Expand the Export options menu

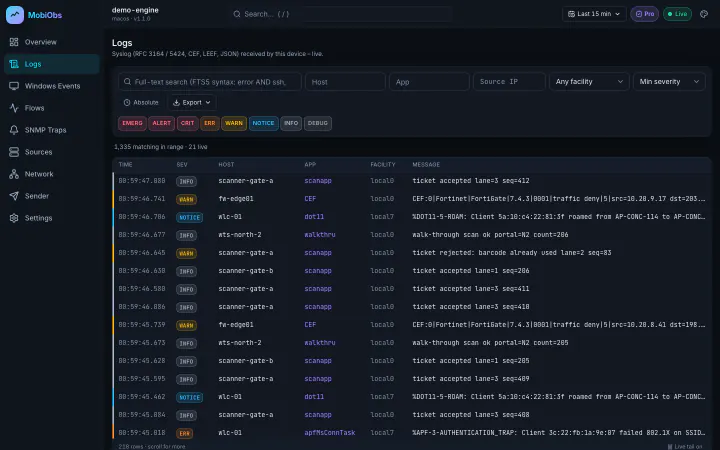point(191,102)
